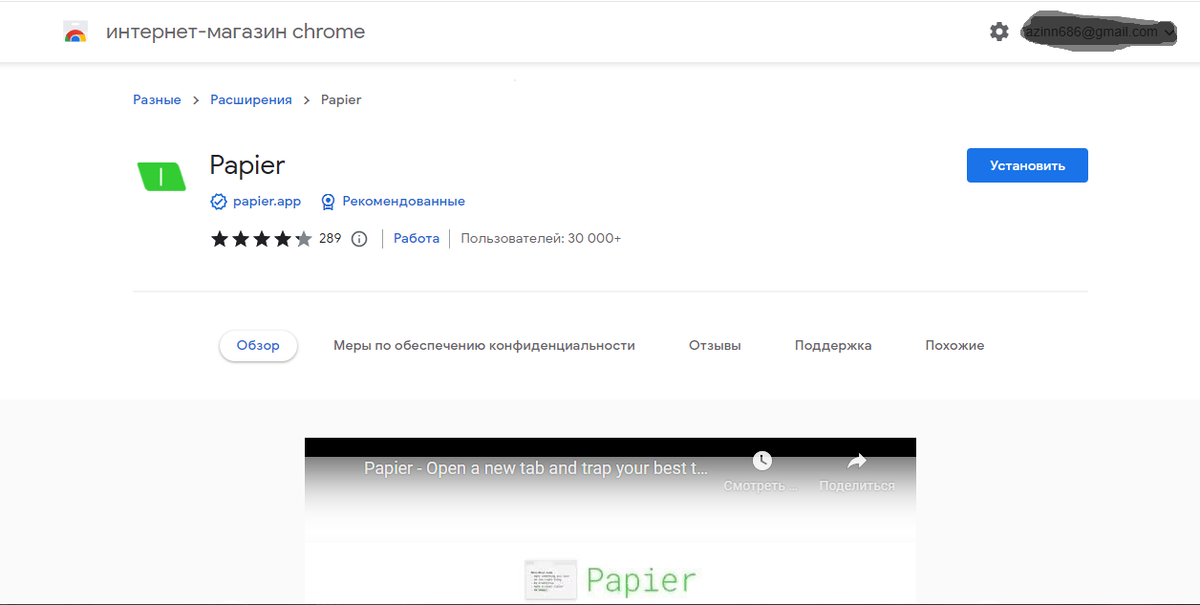Viewport: 1200px width, 605px height.
Task: Click the rating count 289
Action: pyautogui.click(x=330, y=239)
